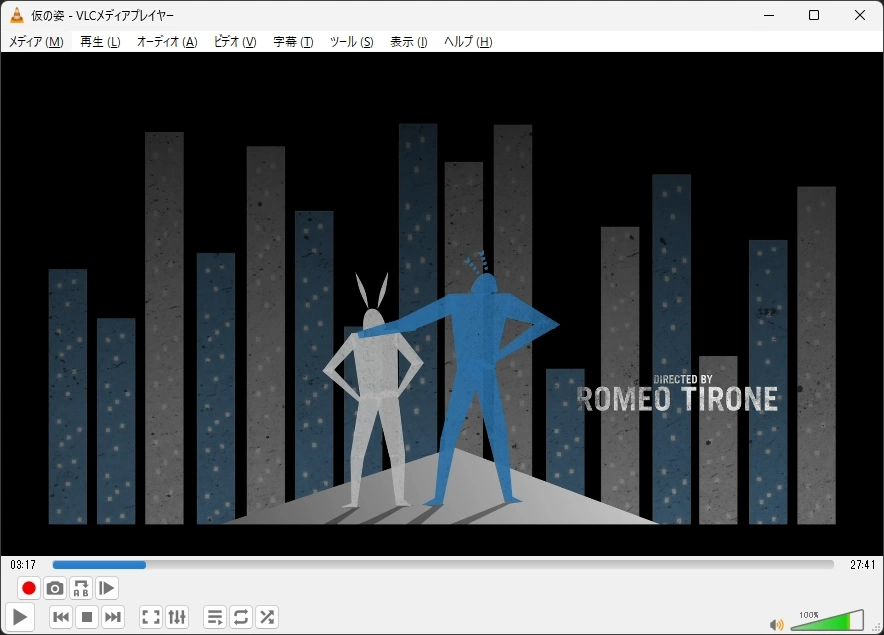
Task: Toggle the loop/repeat mode button
Action: coord(241,617)
